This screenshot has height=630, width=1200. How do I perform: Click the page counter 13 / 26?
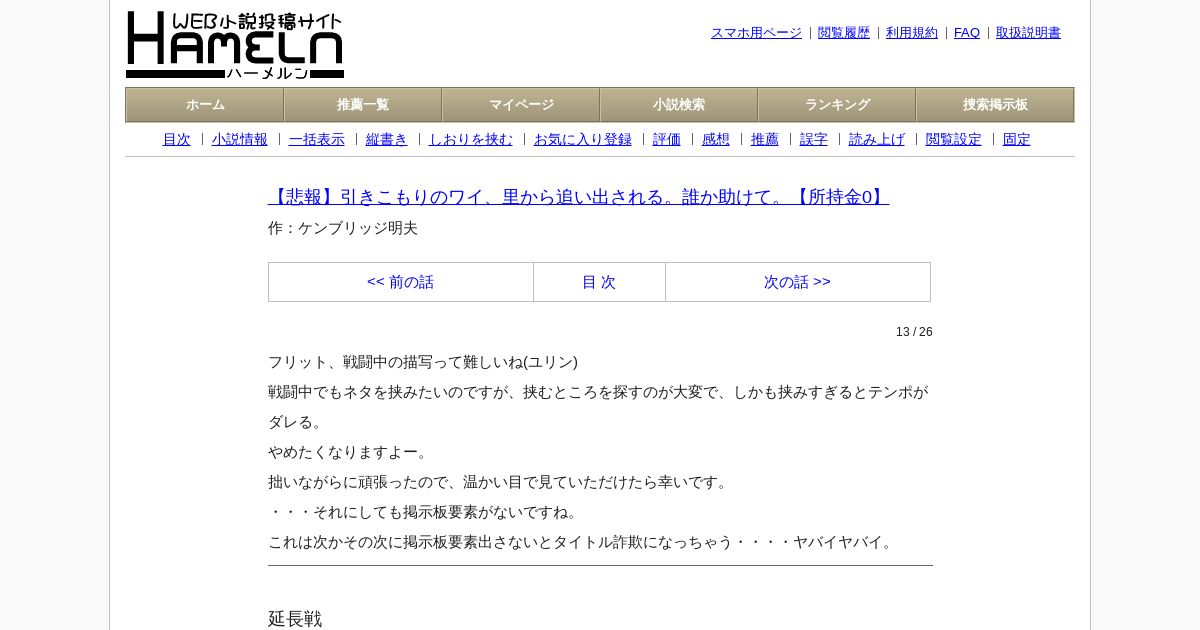(914, 332)
